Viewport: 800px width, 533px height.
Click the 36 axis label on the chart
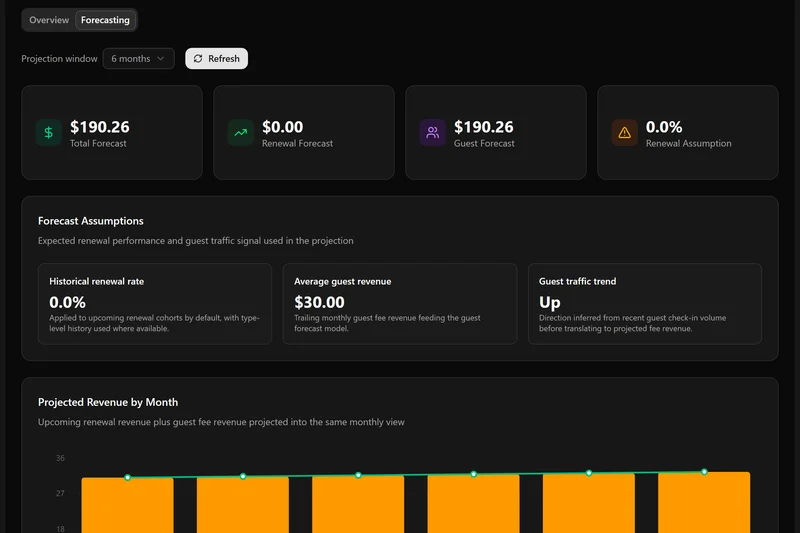60,458
